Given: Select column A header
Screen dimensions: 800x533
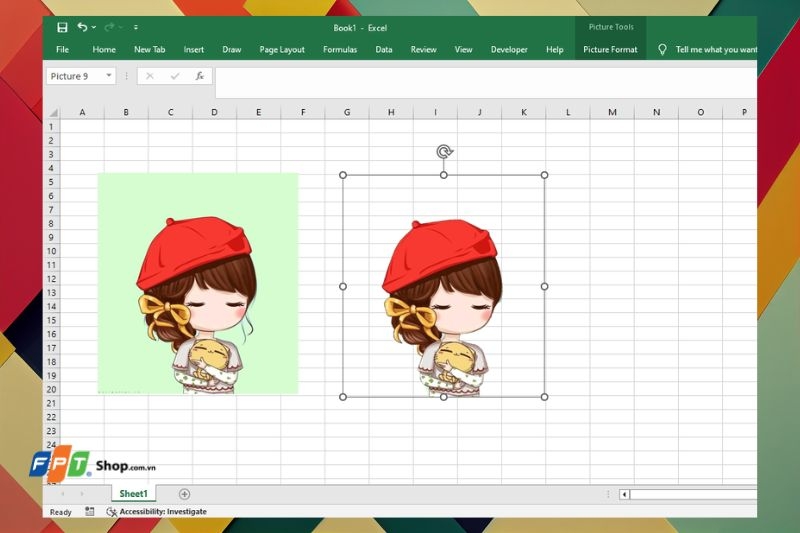Looking at the screenshot, I should (82, 112).
